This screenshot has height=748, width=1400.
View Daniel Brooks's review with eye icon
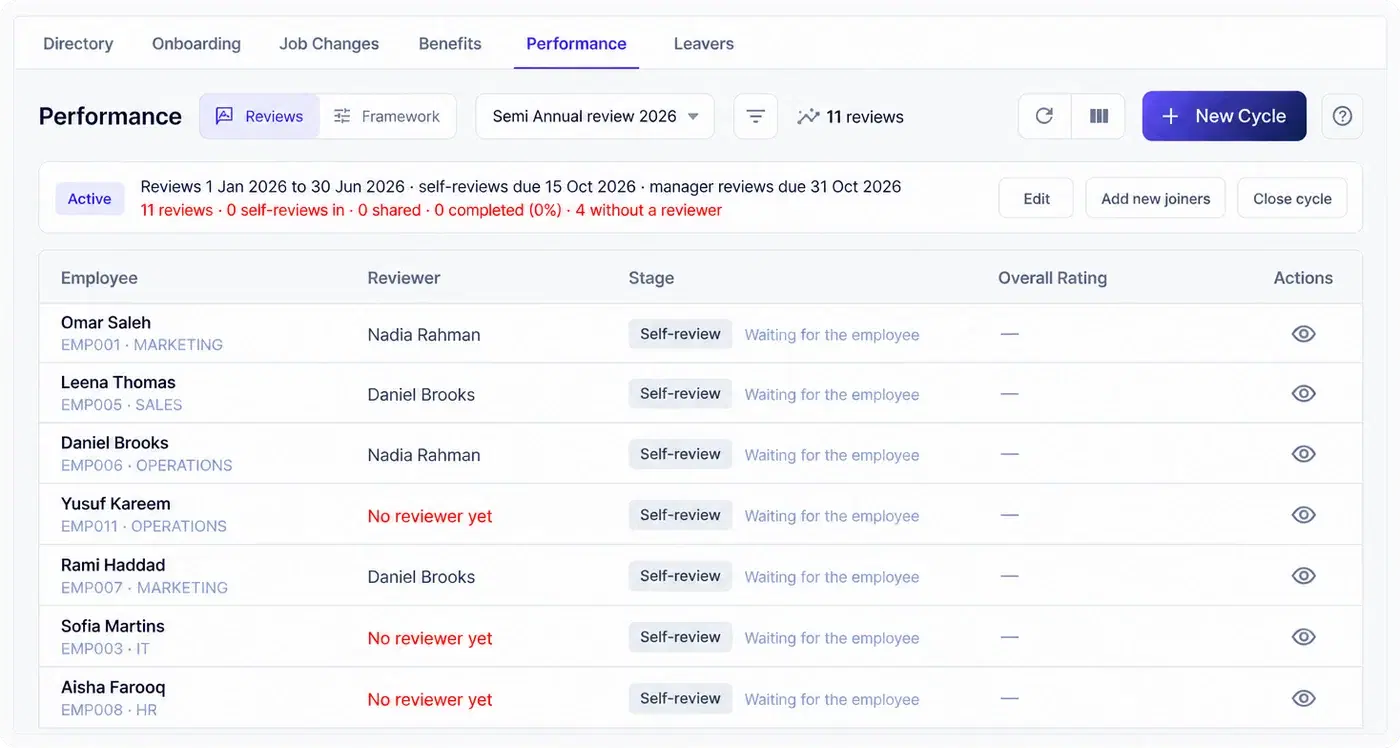(1303, 454)
